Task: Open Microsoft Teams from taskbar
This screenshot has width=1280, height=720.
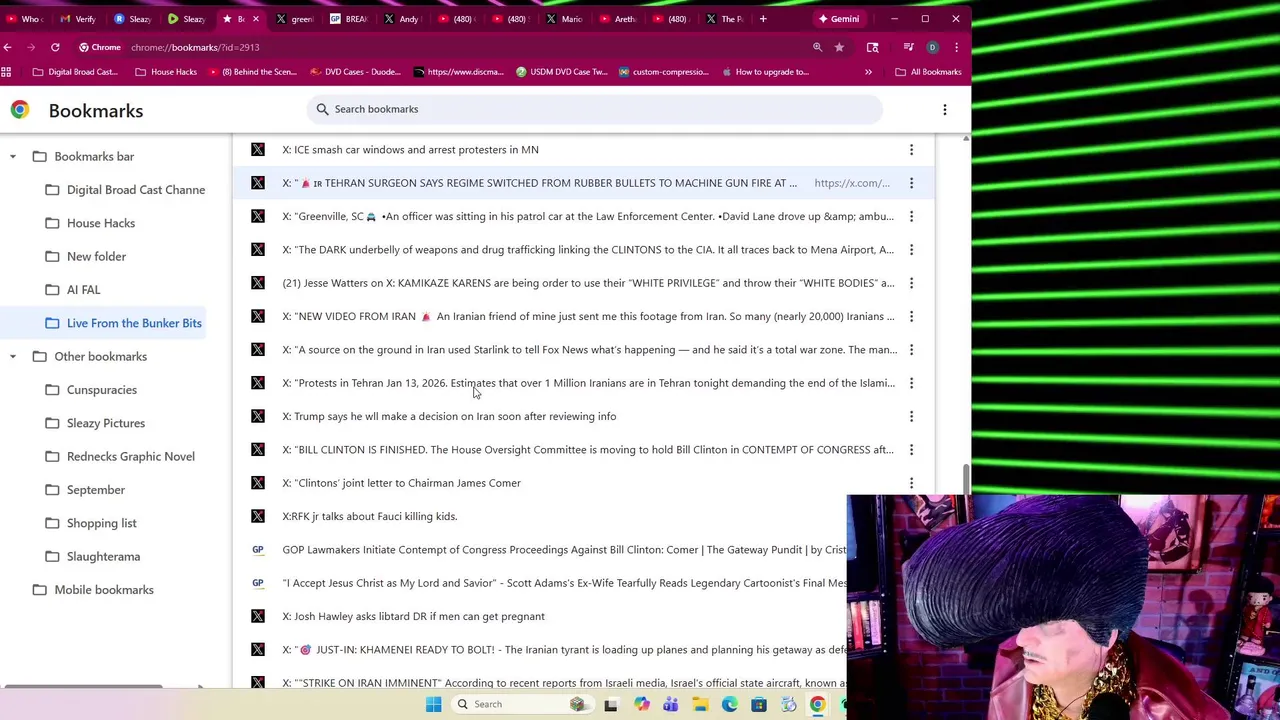Action: tap(670, 704)
